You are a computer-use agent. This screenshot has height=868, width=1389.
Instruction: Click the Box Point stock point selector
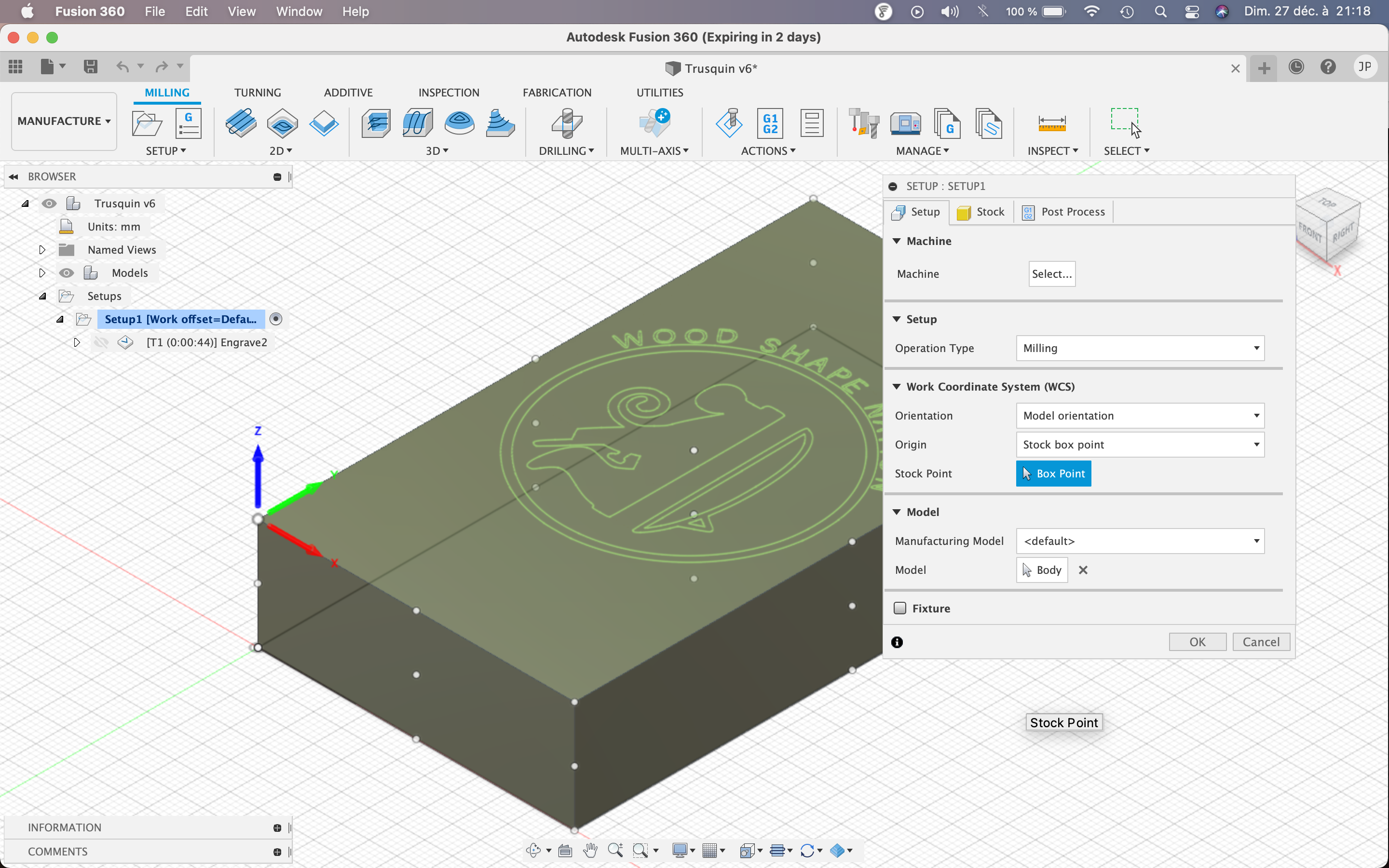click(x=1053, y=474)
